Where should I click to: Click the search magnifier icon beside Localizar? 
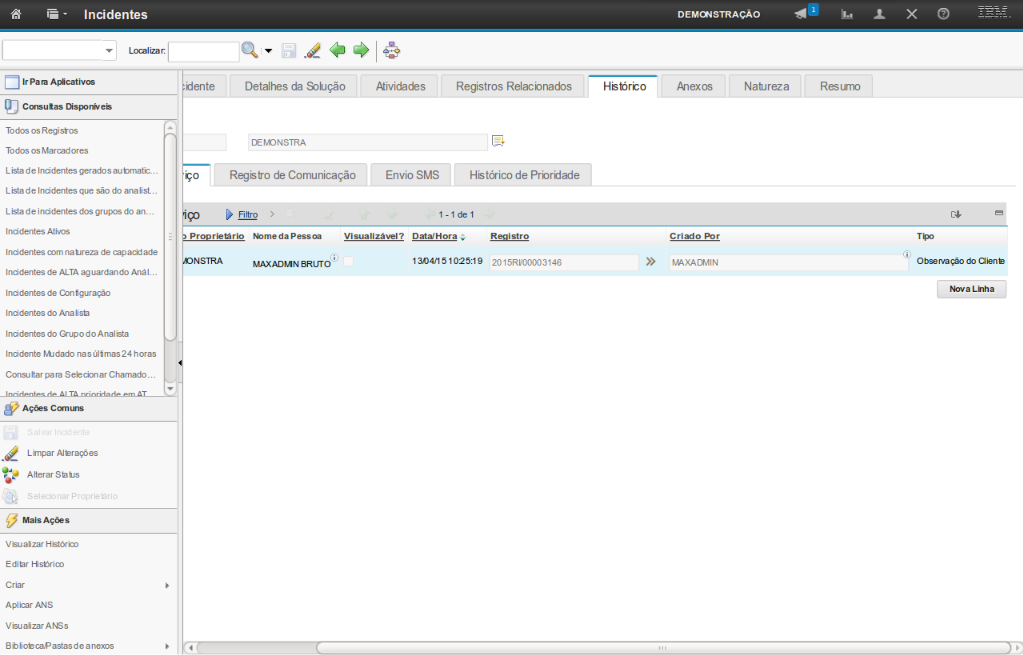coord(250,50)
